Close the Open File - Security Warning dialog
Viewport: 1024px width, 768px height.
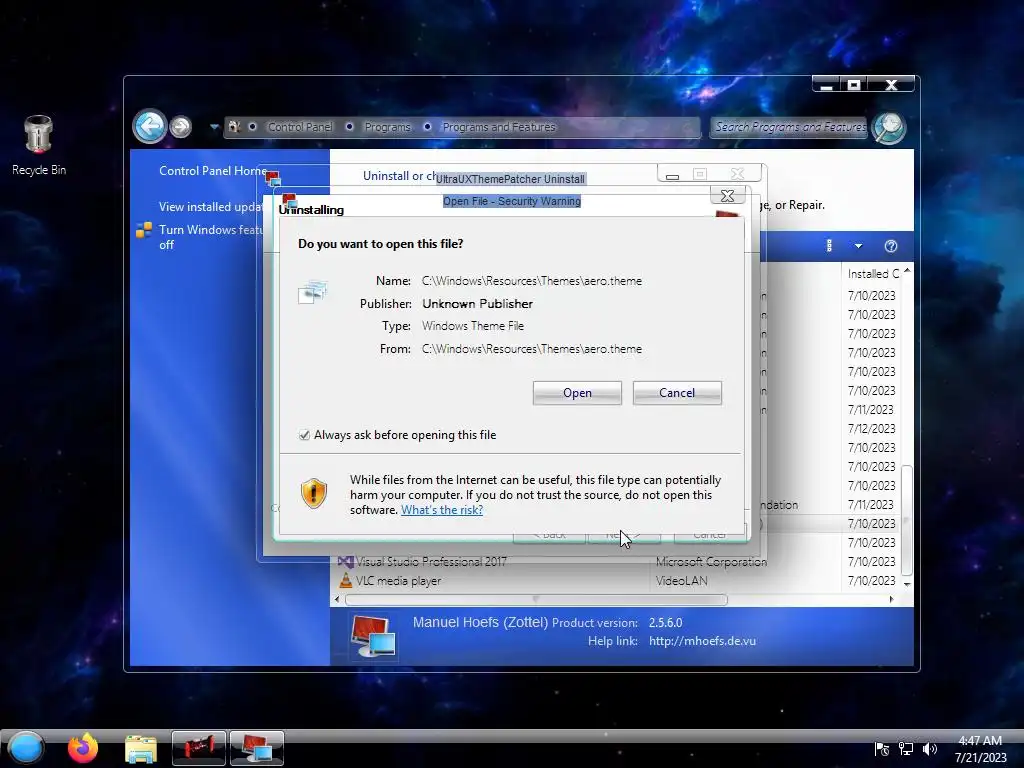coord(727,195)
